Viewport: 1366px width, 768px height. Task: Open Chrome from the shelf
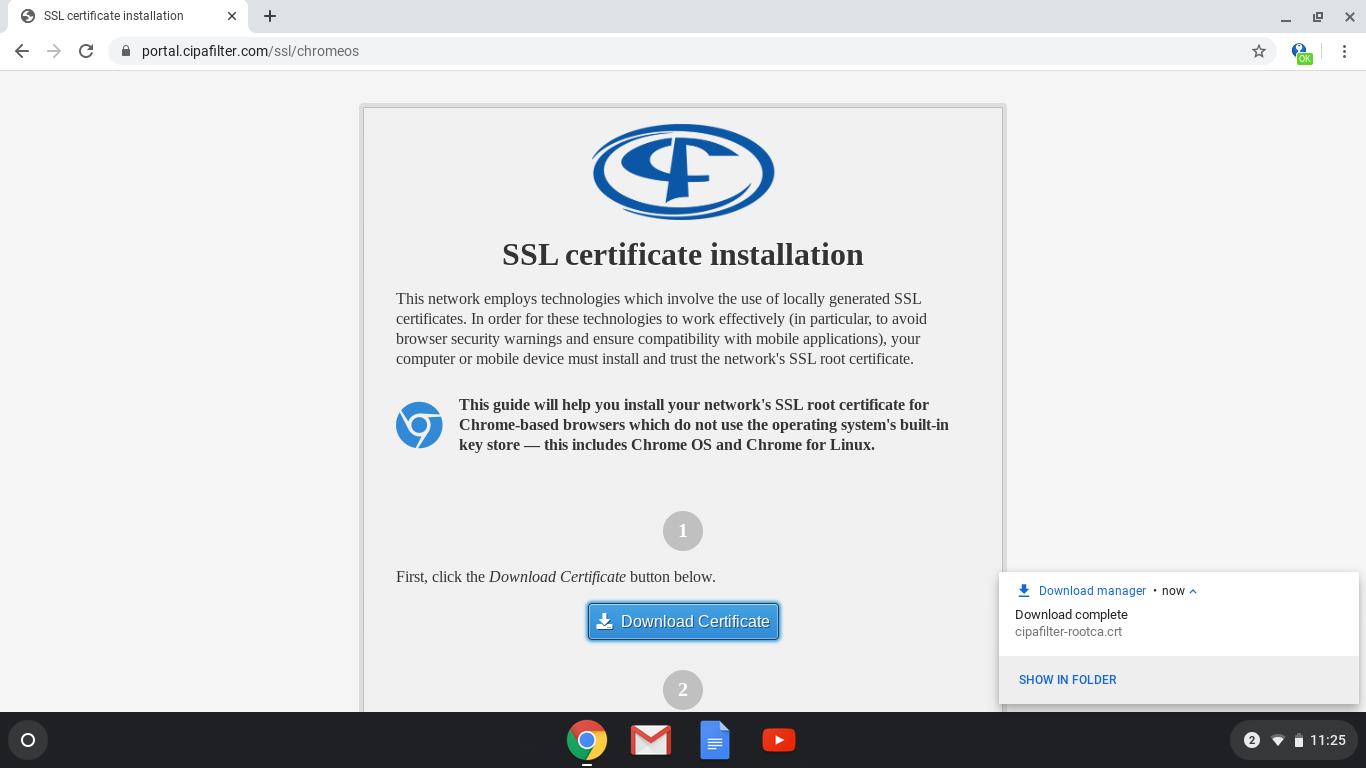(x=586, y=740)
